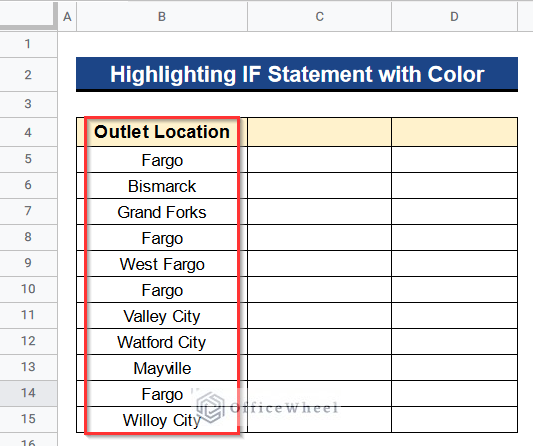Select the 'Fargo' cell in row 5

pos(162,159)
